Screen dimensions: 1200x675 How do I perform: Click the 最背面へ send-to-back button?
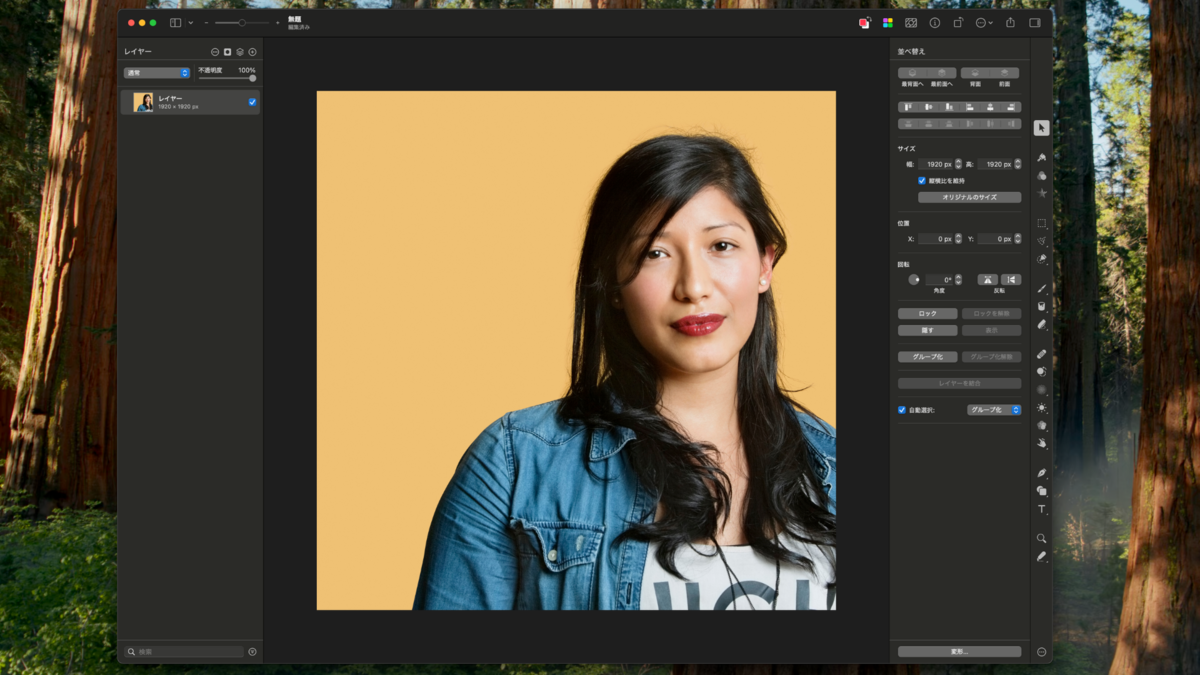pos(913,73)
